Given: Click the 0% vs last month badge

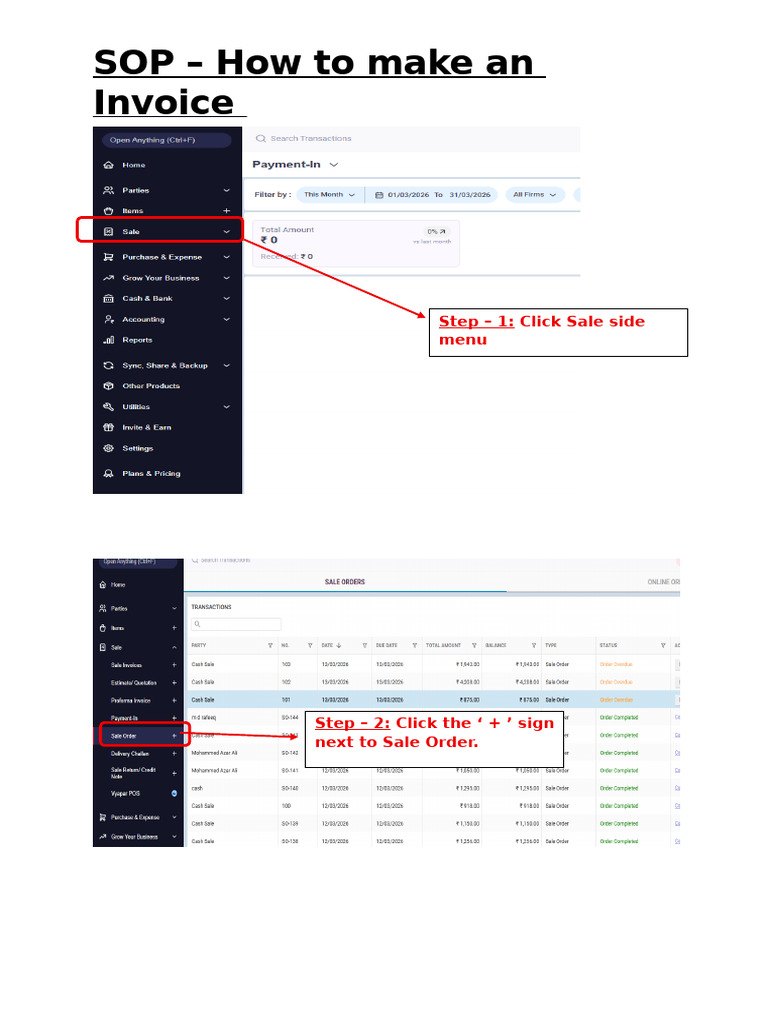Looking at the screenshot, I should [436, 232].
